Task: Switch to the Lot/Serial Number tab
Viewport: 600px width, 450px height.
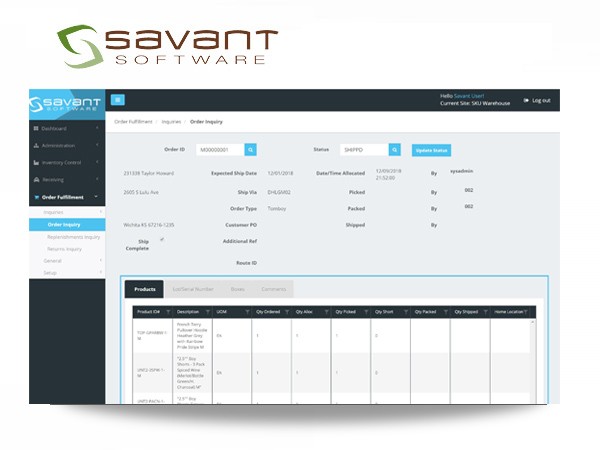Action: [193, 289]
